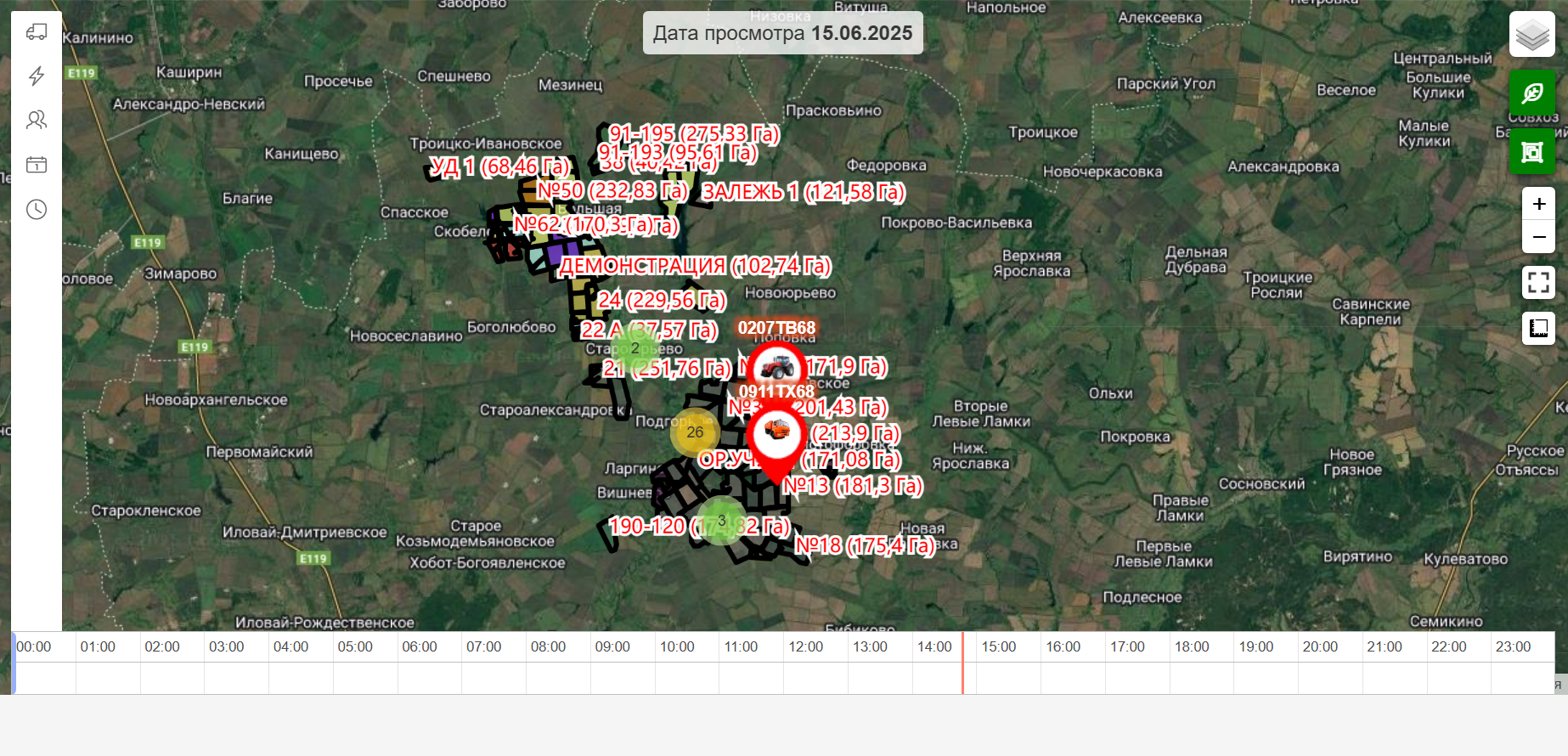1568x756 pixels.
Task: Click the 18:00 label on timeline
Action: coord(1191,646)
